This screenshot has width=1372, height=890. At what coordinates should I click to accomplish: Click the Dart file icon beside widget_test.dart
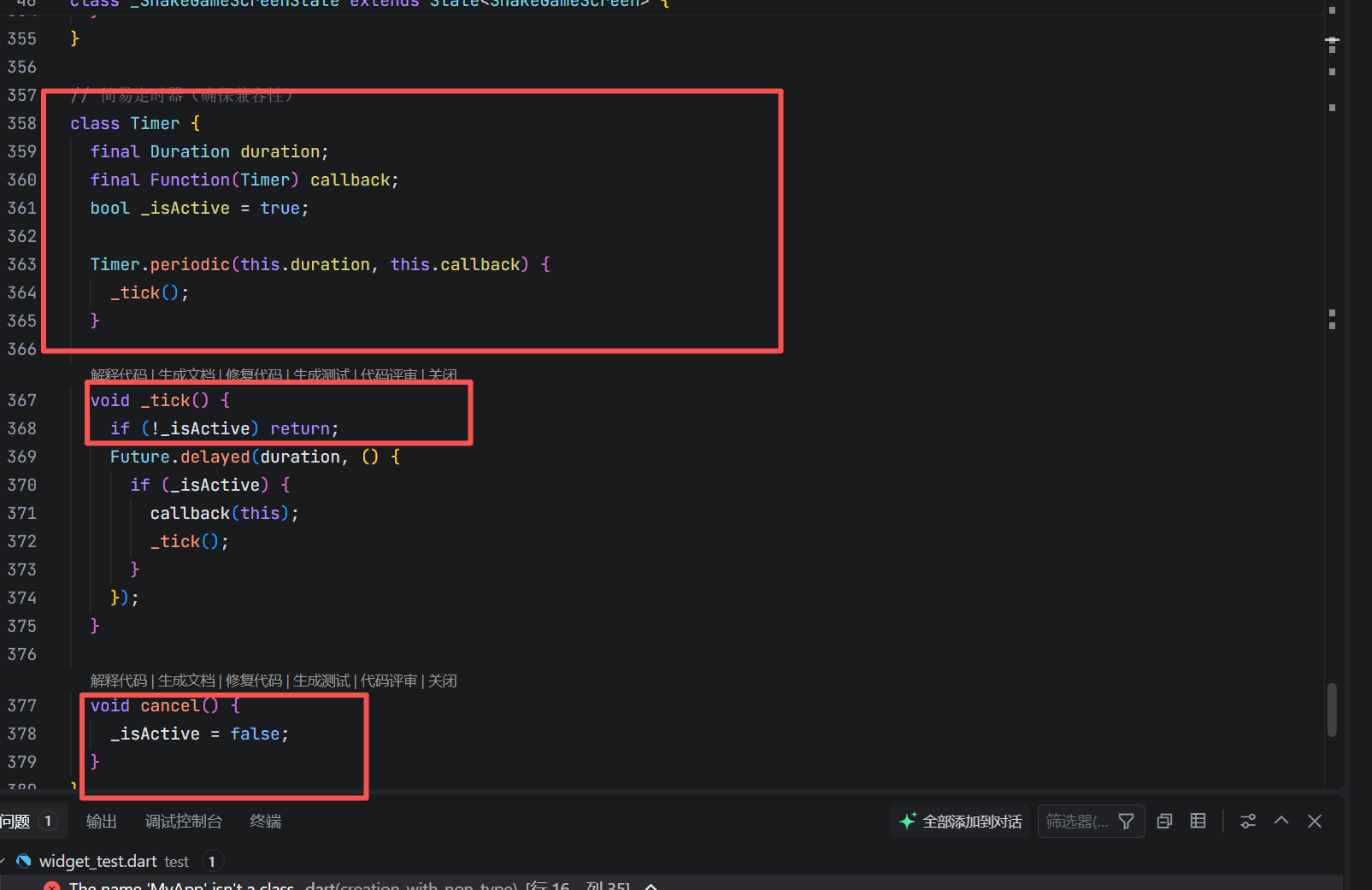tap(24, 861)
